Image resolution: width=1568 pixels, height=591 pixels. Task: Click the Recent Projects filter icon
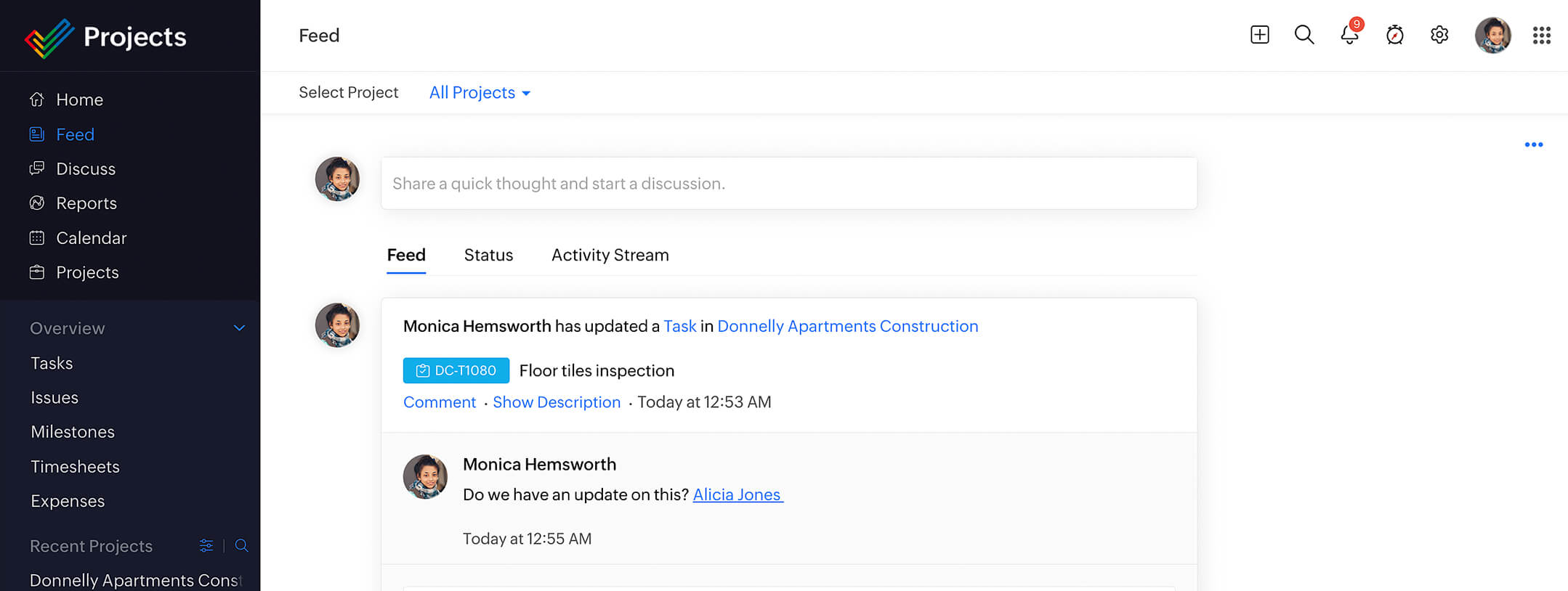(x=206, y=545)
